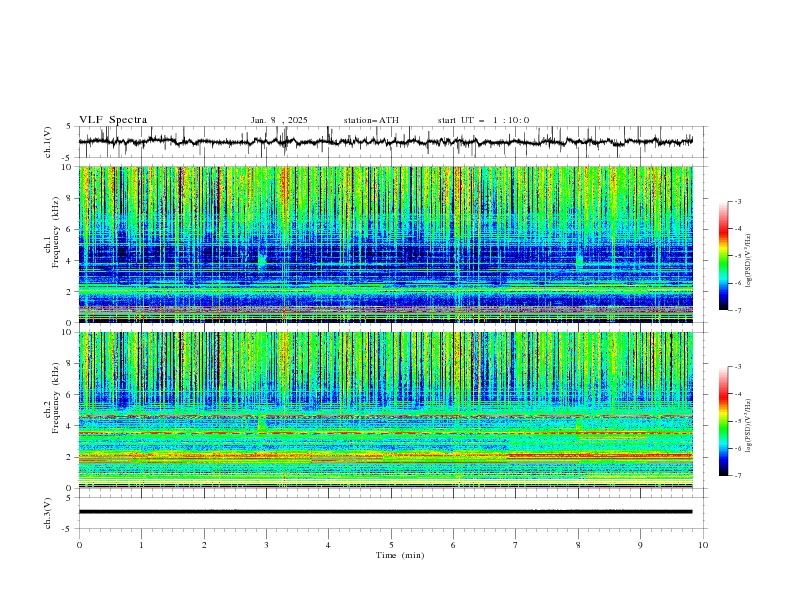792x612 pixels.
Task: Click the ch.1 colorbar log(PSD) label
Action: click(x=749, y=261)
